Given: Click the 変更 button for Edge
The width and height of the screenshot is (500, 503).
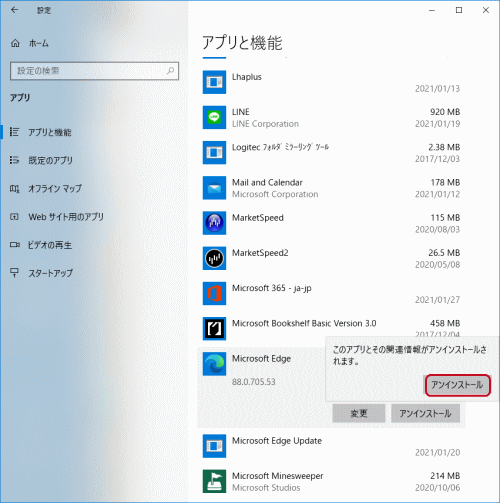Looking at the screenshot, I should coord(359,413).
